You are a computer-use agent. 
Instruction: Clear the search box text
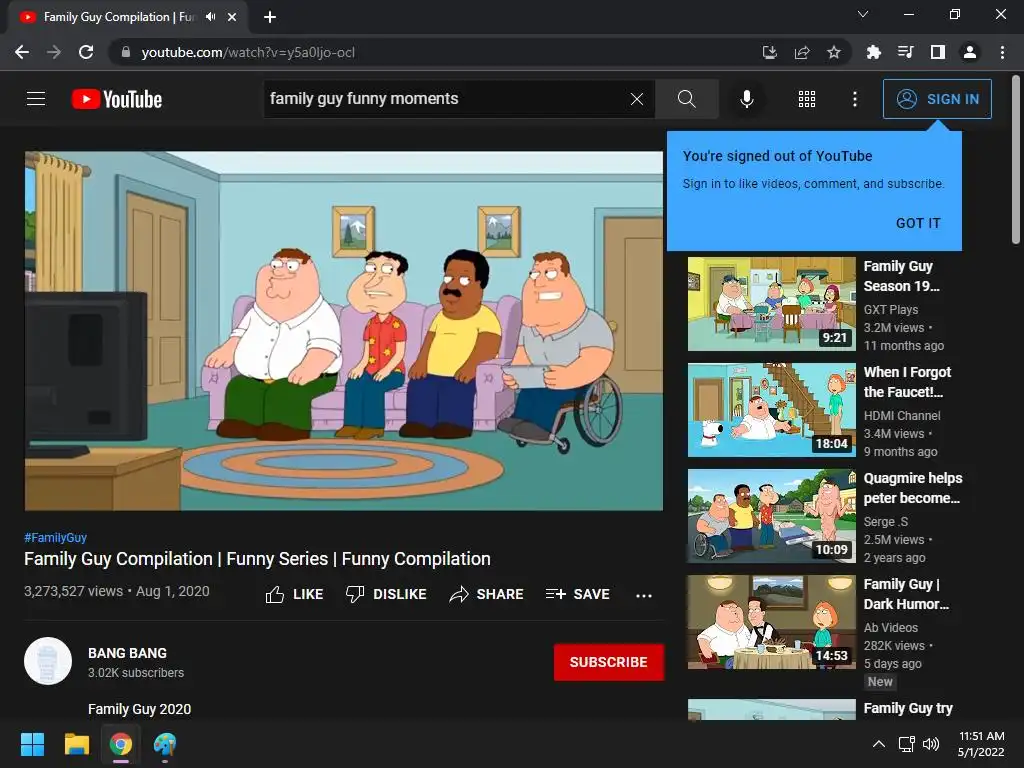(x=637, y=99)
